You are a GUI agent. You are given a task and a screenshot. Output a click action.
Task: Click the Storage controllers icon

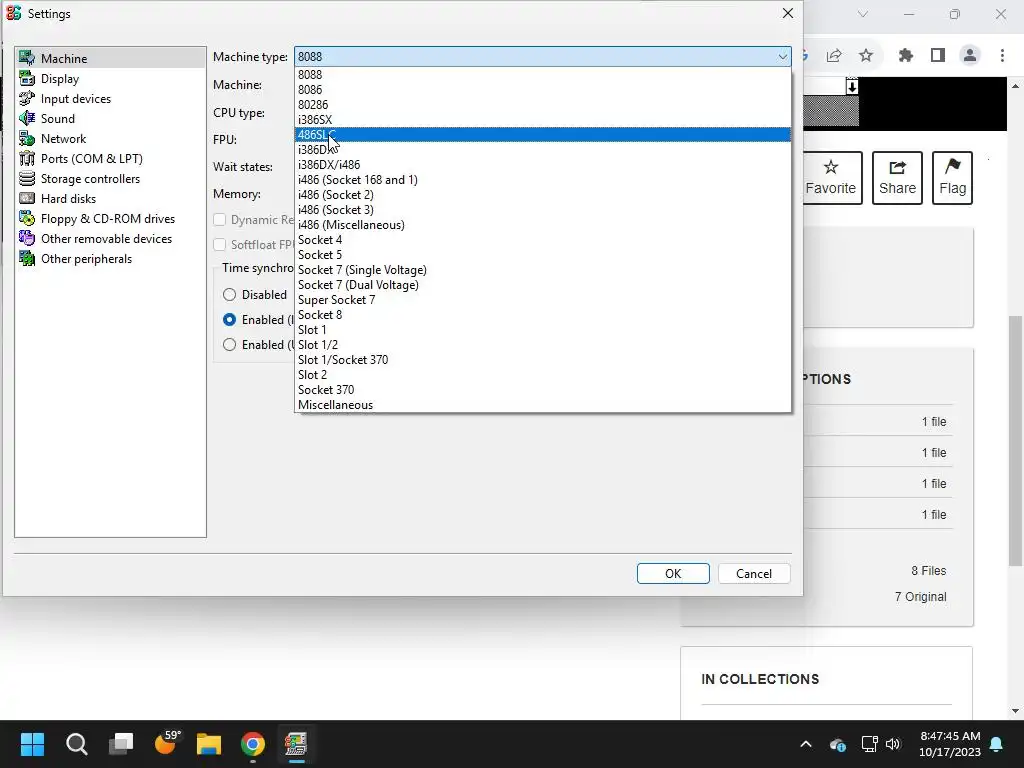pyautogui.click(x=27, y=178)
